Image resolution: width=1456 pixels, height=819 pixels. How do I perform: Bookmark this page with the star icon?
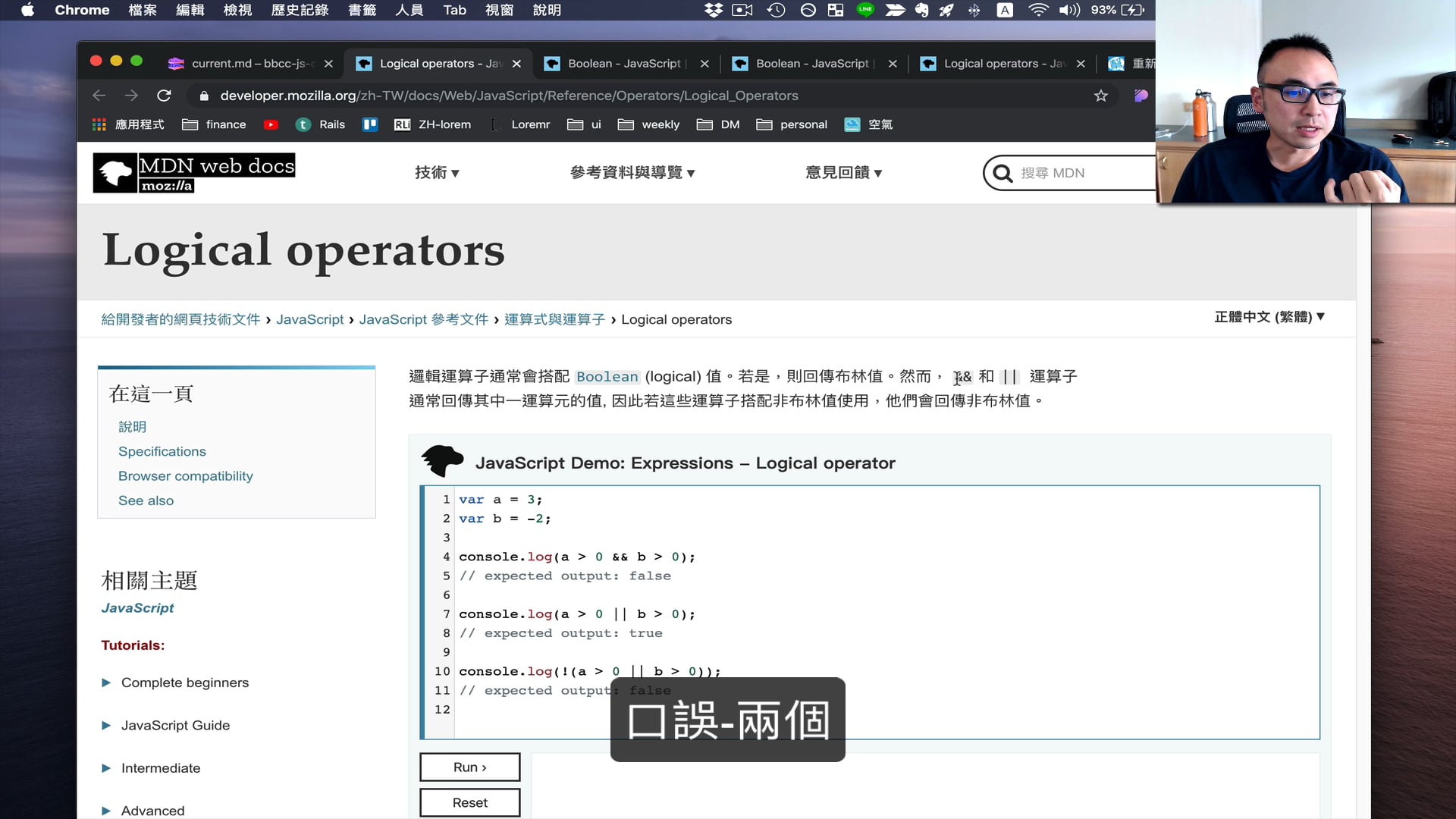1100,96
